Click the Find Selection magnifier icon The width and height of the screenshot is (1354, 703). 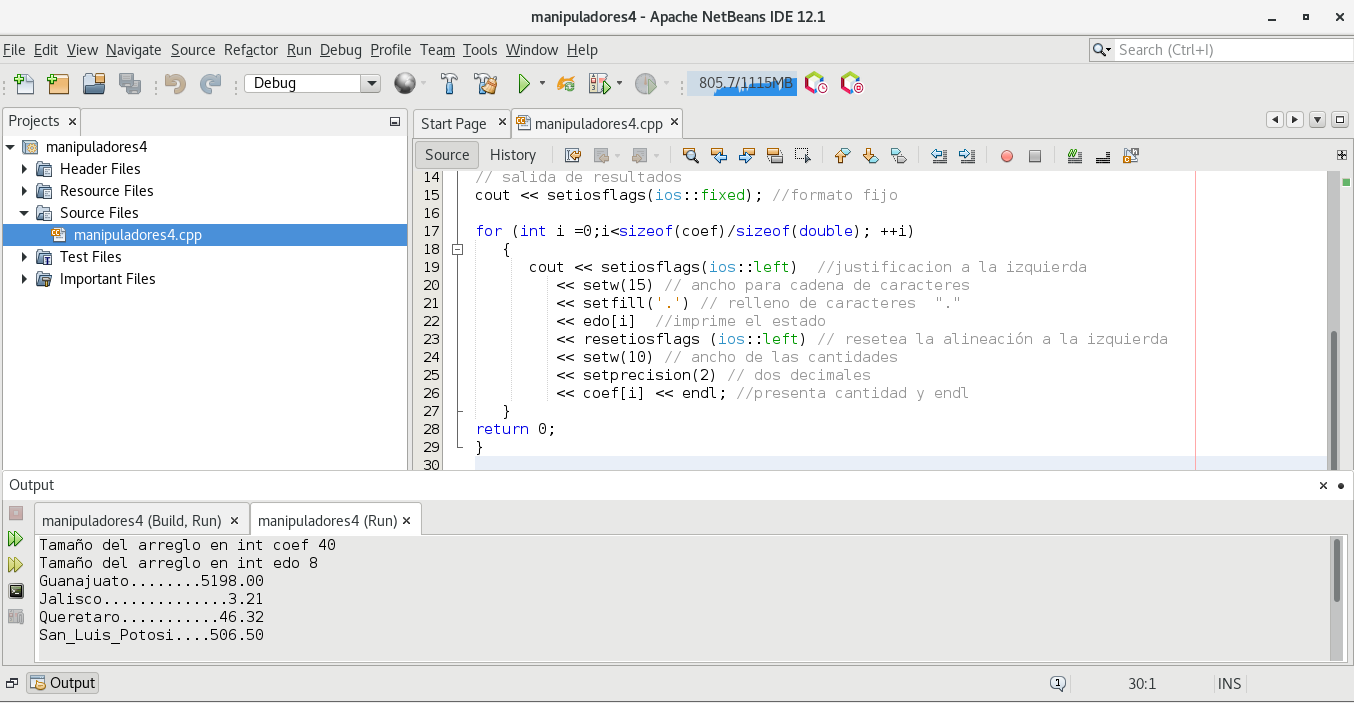pyautogui.click(x=690, y=156)
